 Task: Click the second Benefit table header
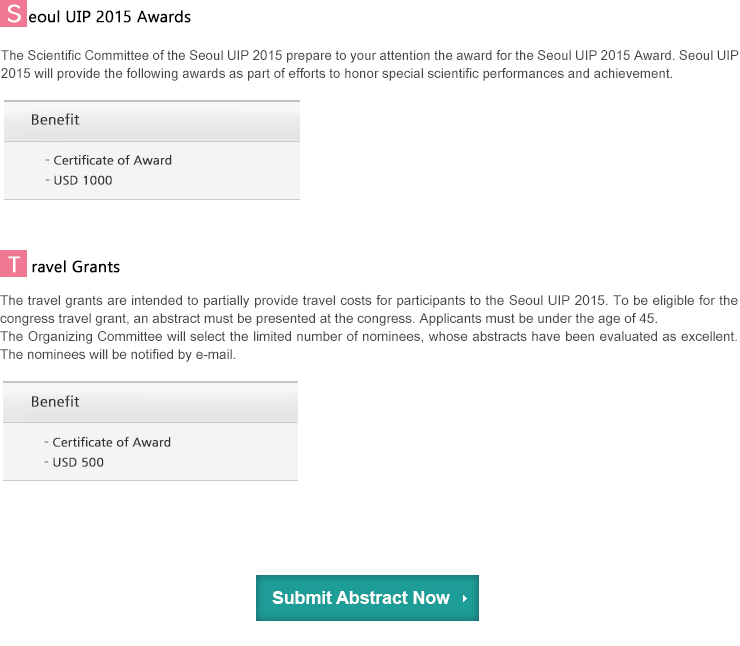pos(150,402)
